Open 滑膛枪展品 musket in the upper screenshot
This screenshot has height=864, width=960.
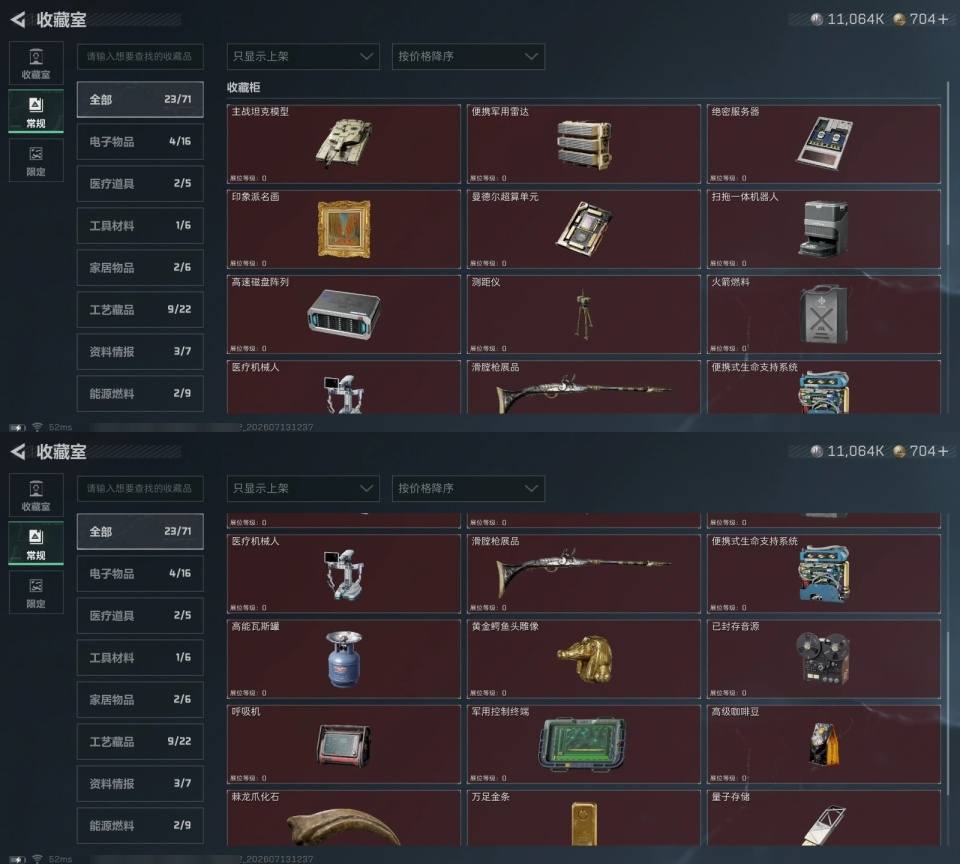(583, 387)
